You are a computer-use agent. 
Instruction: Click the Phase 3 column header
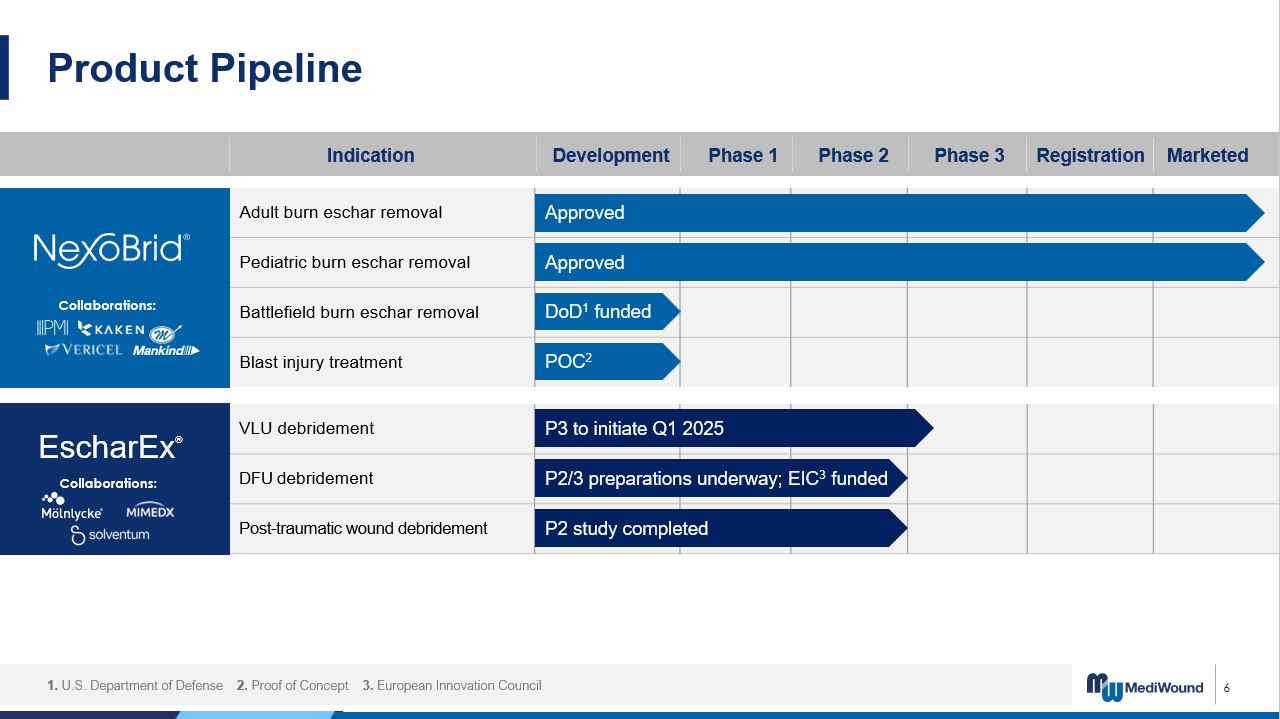(x=969, y=155)
